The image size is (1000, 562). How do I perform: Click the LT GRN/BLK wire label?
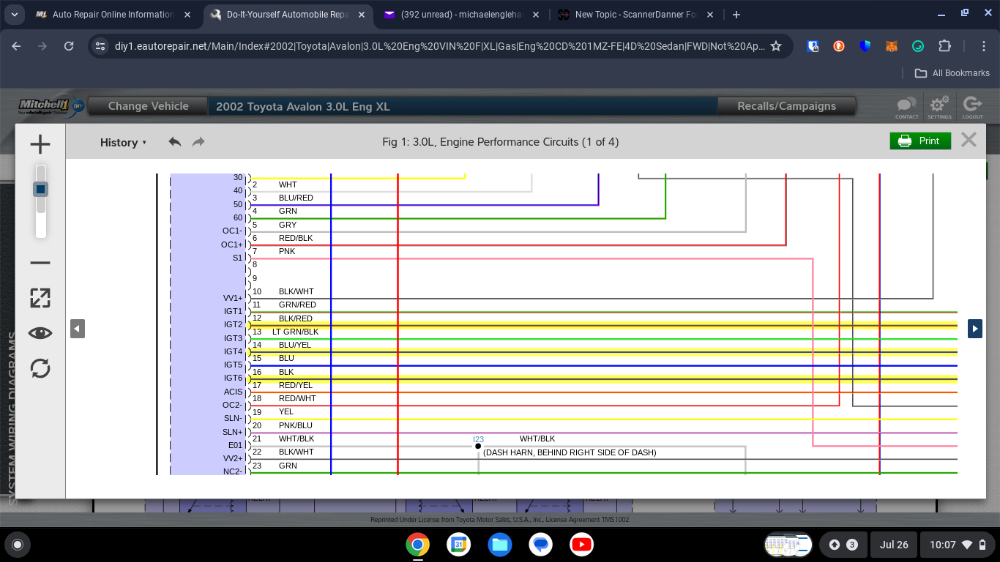pyautogui.click(x=295, y=332)
